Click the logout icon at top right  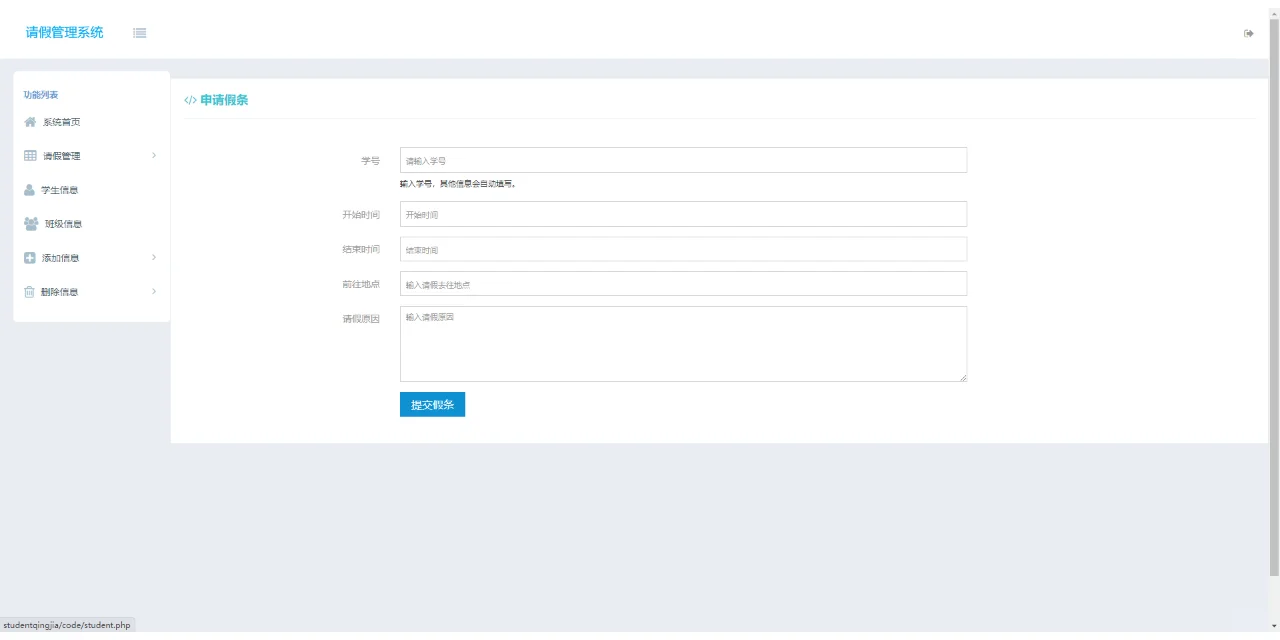pos(1248,33)
